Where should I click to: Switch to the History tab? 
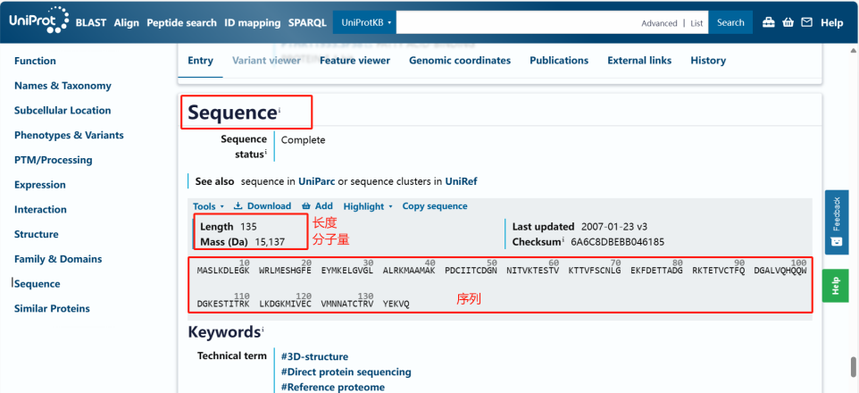[708, 60]
